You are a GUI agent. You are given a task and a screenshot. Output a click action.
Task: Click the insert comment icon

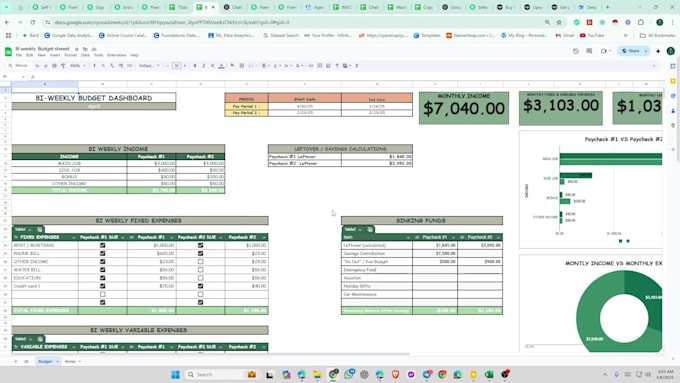coord(319,66)
